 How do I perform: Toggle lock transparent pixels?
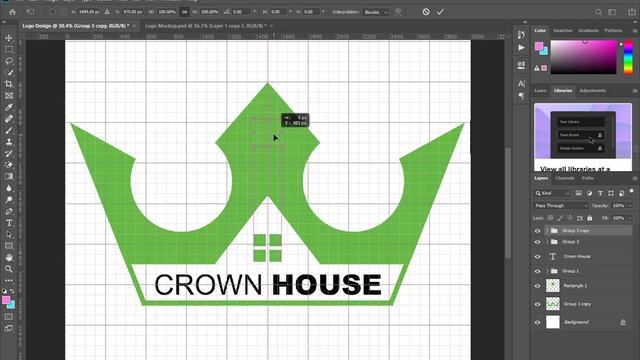tap(550, 218)
